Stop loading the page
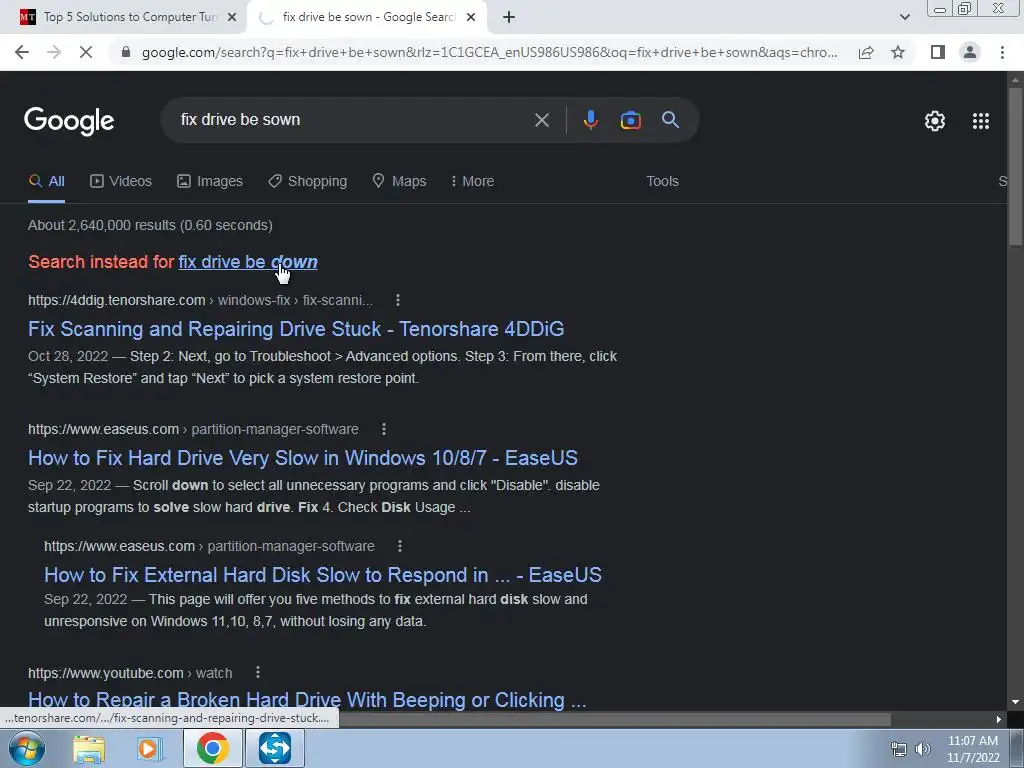1024x768 pixels. coord(86,52)
